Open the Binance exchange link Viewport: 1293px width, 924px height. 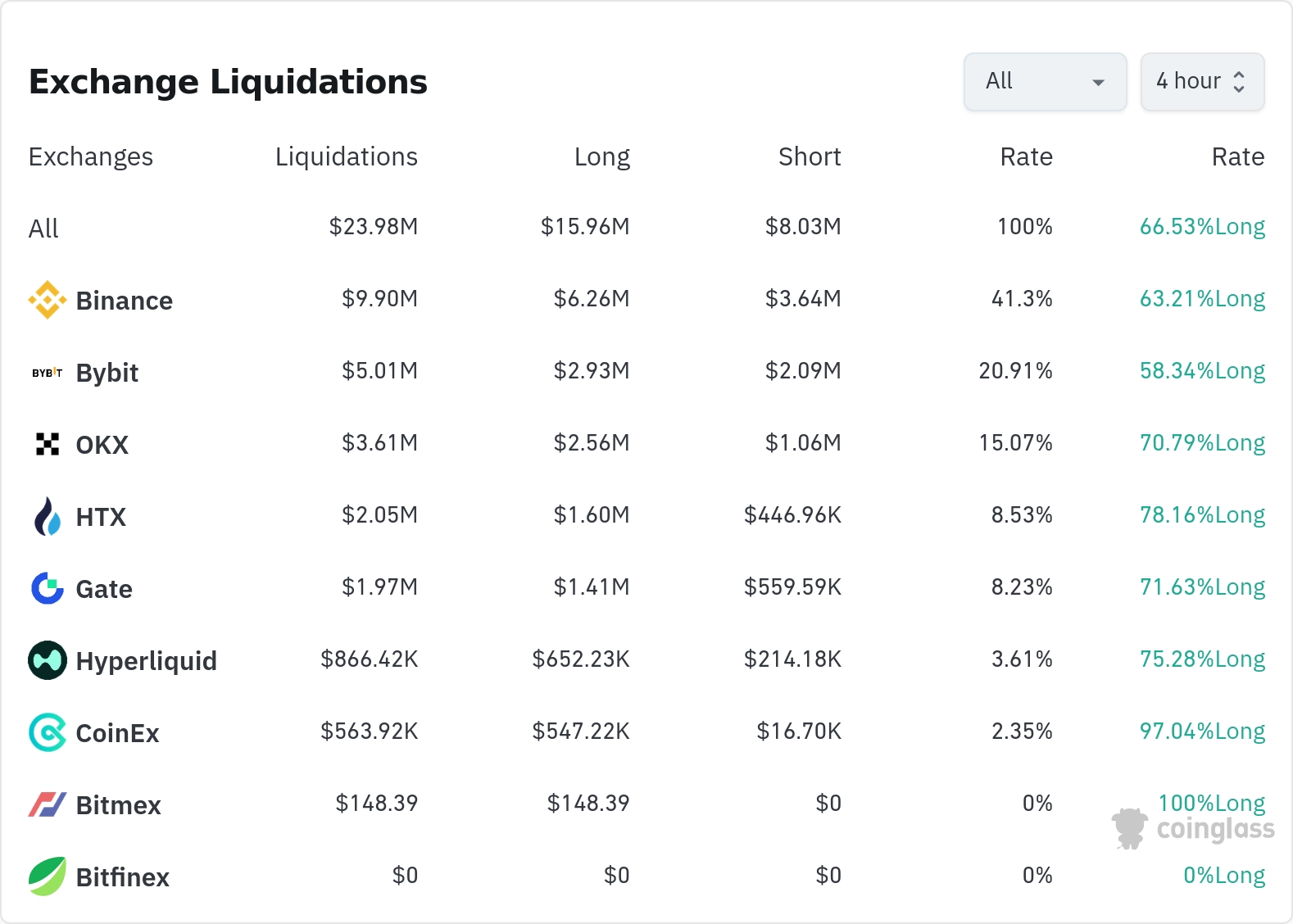pos(124,301)
